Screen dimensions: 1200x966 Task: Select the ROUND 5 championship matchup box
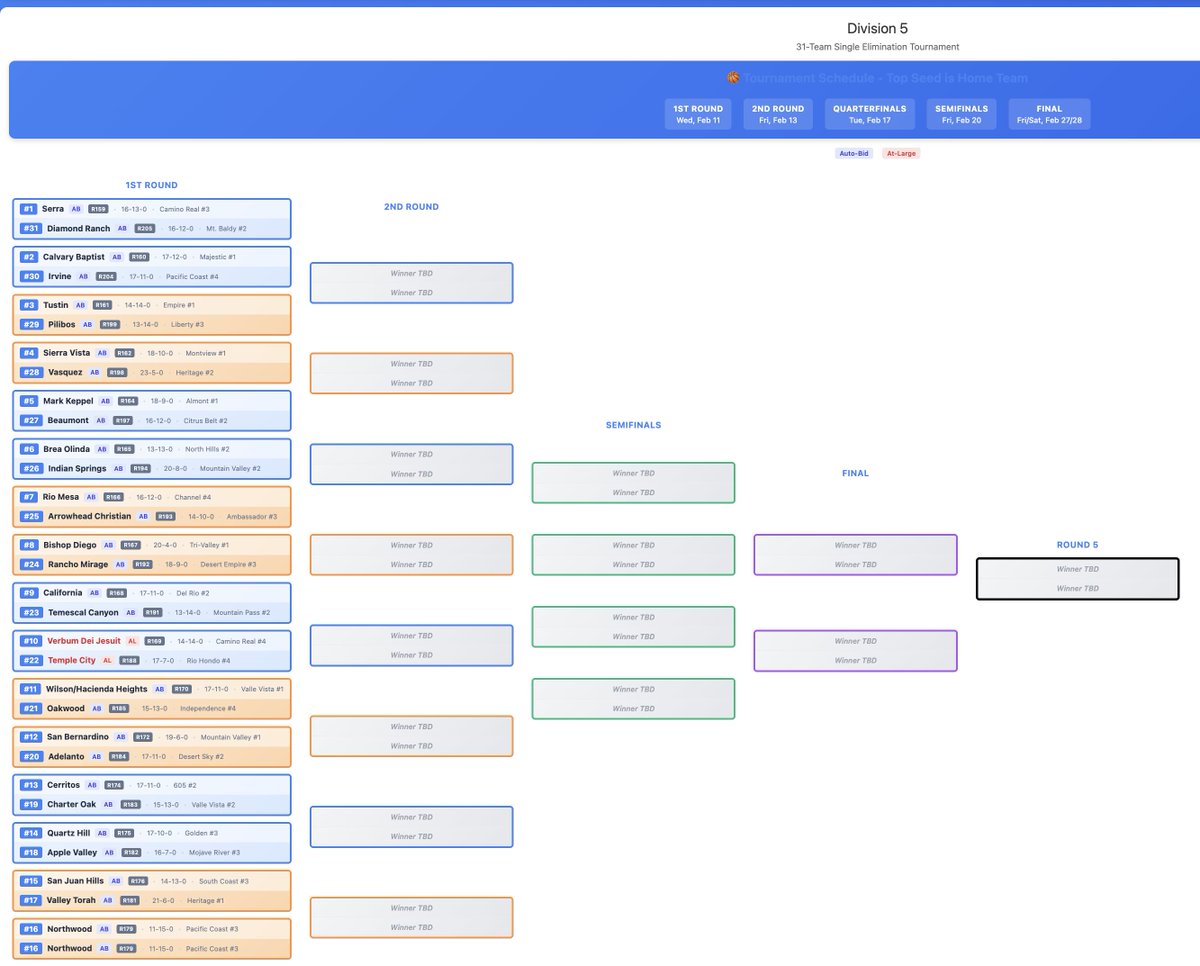coord(1077,579)
